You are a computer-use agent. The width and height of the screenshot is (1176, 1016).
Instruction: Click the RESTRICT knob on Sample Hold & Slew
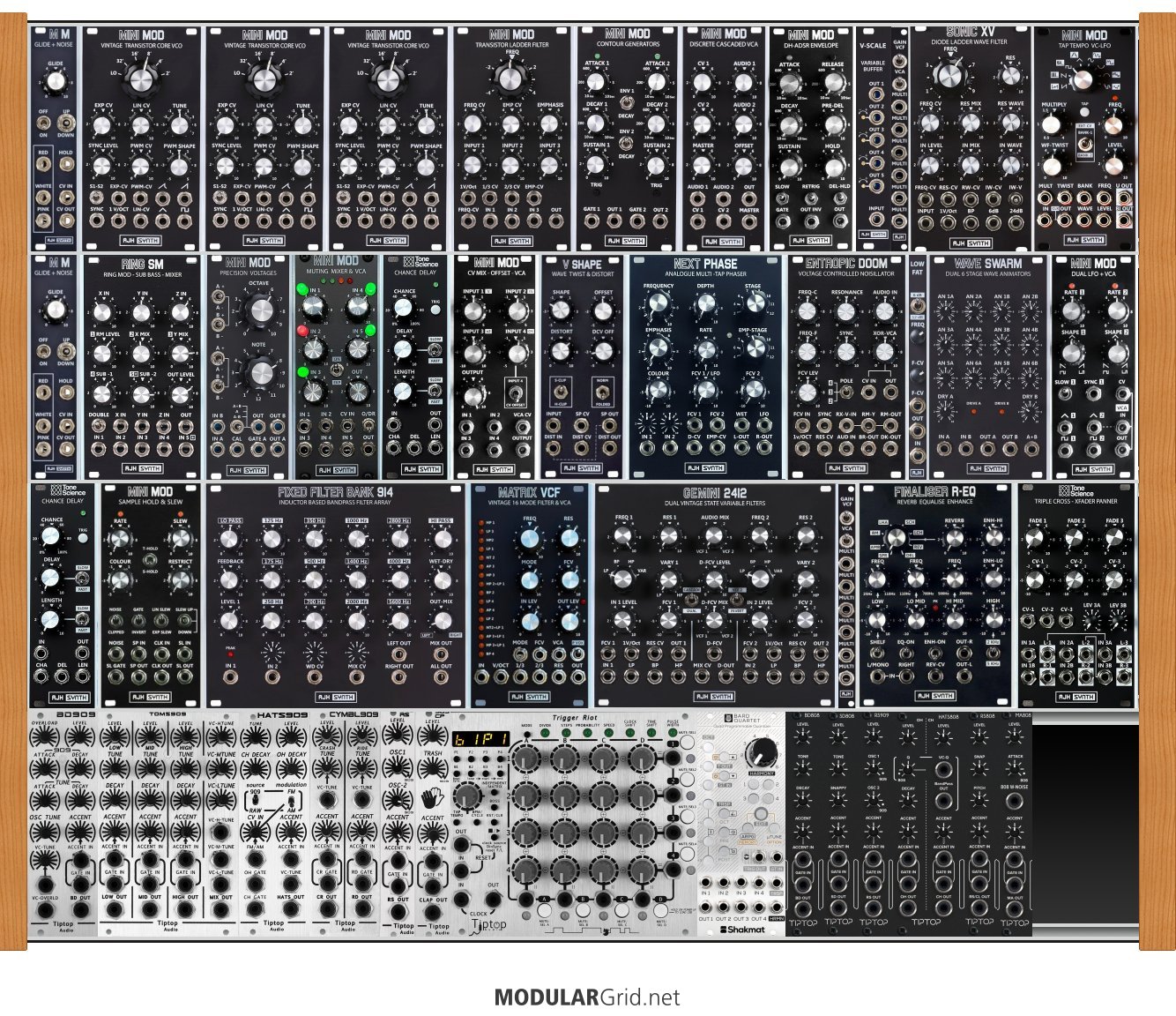180,580
